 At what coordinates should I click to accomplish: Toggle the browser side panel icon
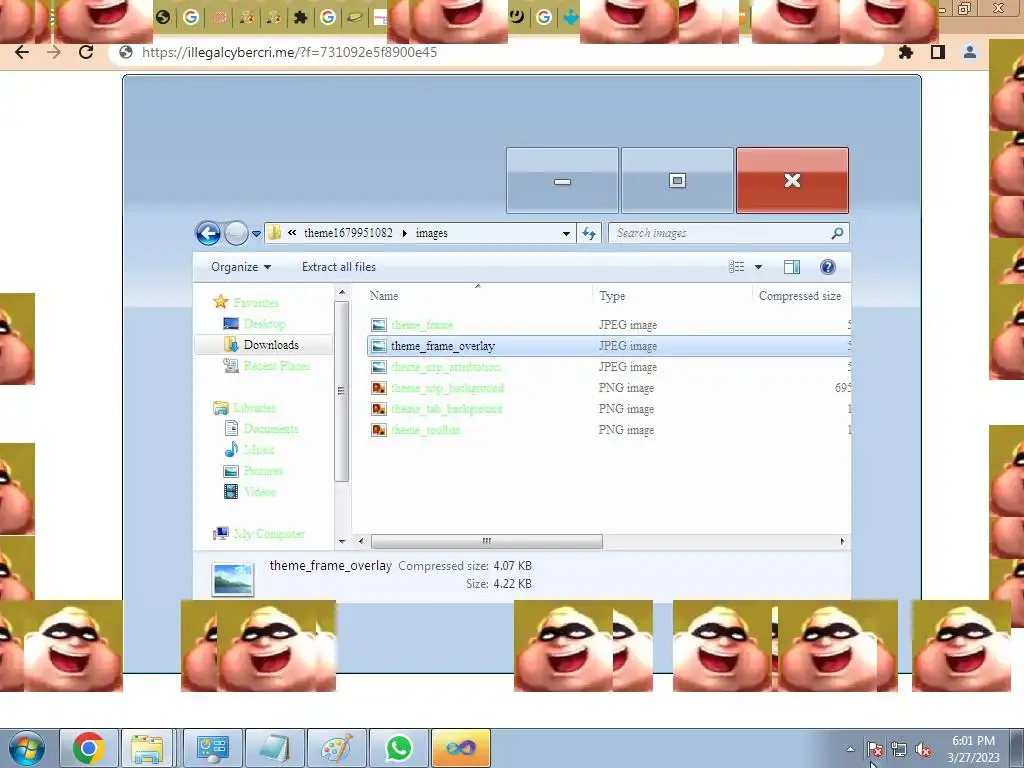(x=938, y=52)
